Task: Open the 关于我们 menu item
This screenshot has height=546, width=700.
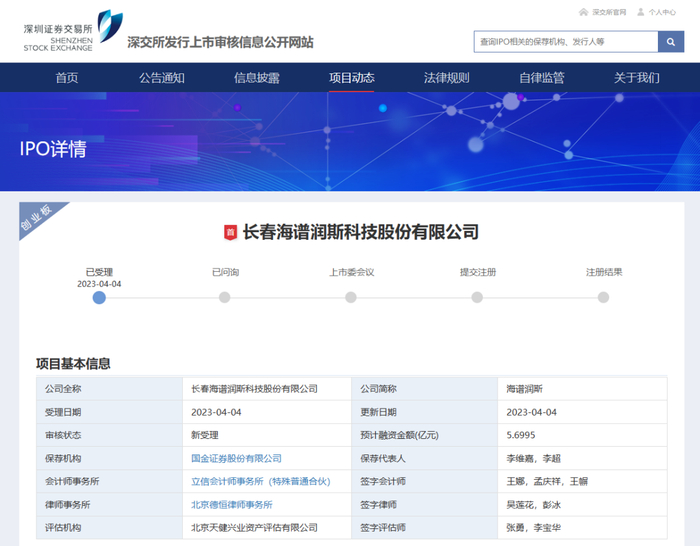Action: pyautogui.click(x=636, y=78)
